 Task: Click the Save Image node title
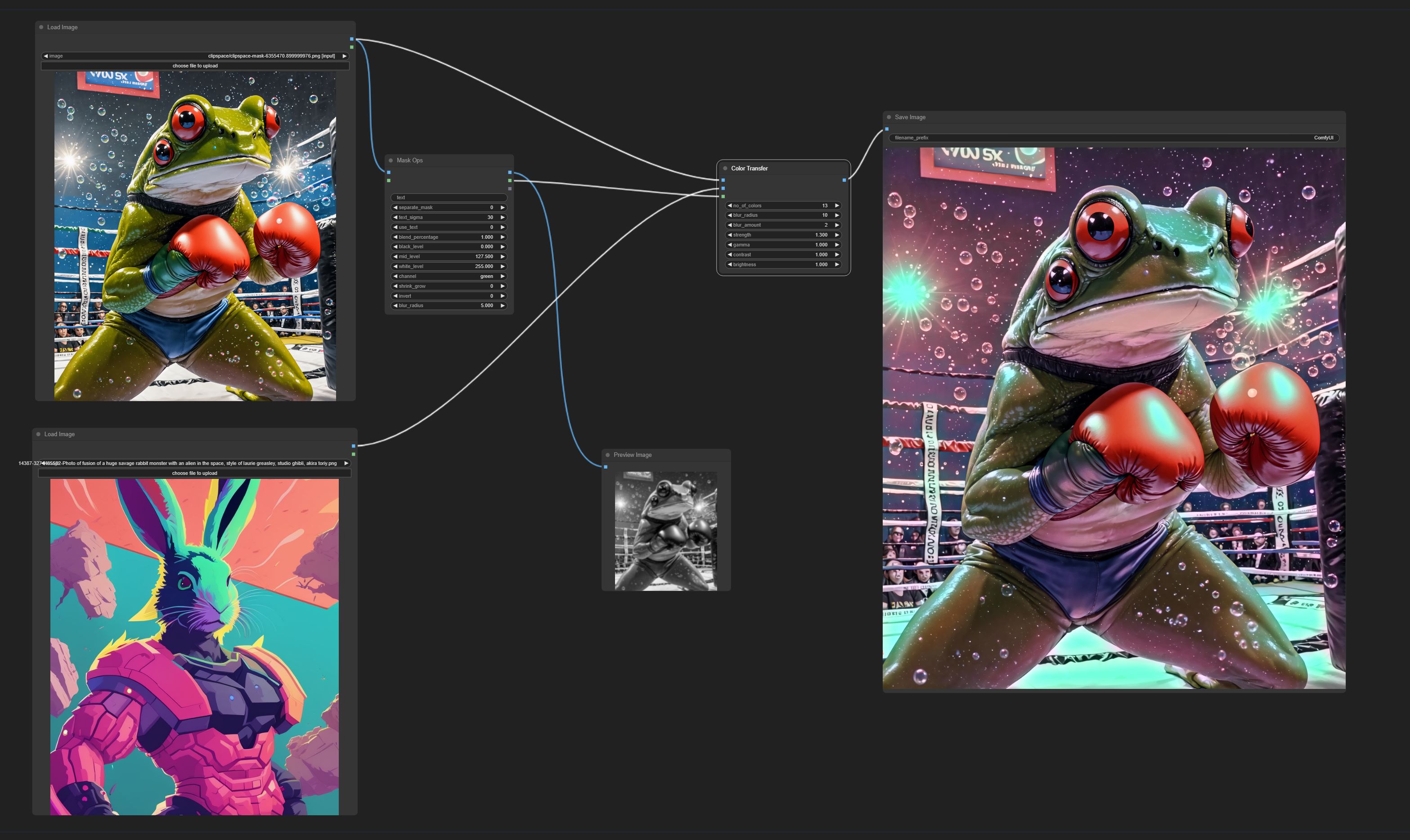coord(910,117)
